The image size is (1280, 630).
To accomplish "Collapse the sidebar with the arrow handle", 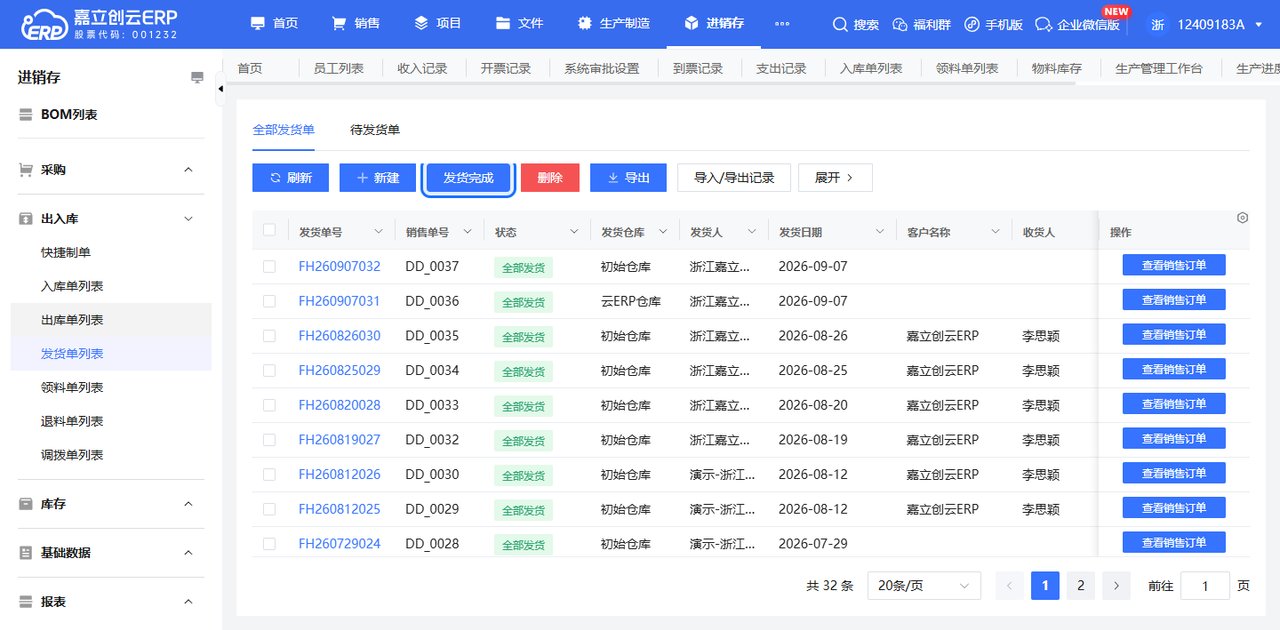I will [220, 89].
